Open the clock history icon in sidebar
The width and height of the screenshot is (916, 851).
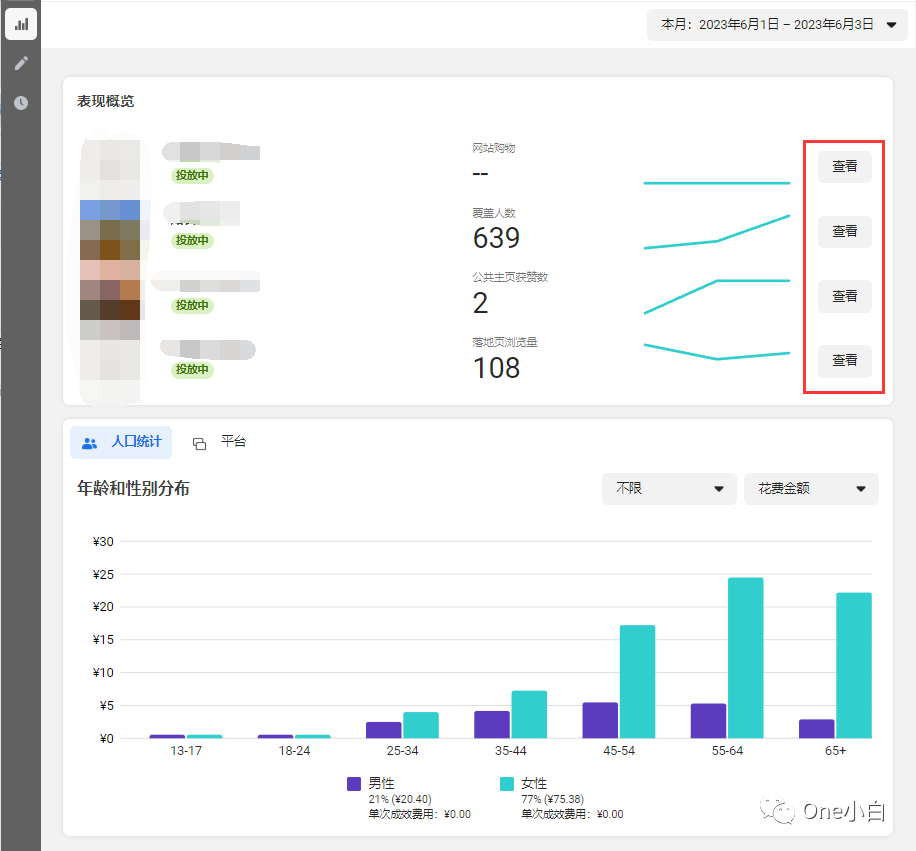[20, 102]
